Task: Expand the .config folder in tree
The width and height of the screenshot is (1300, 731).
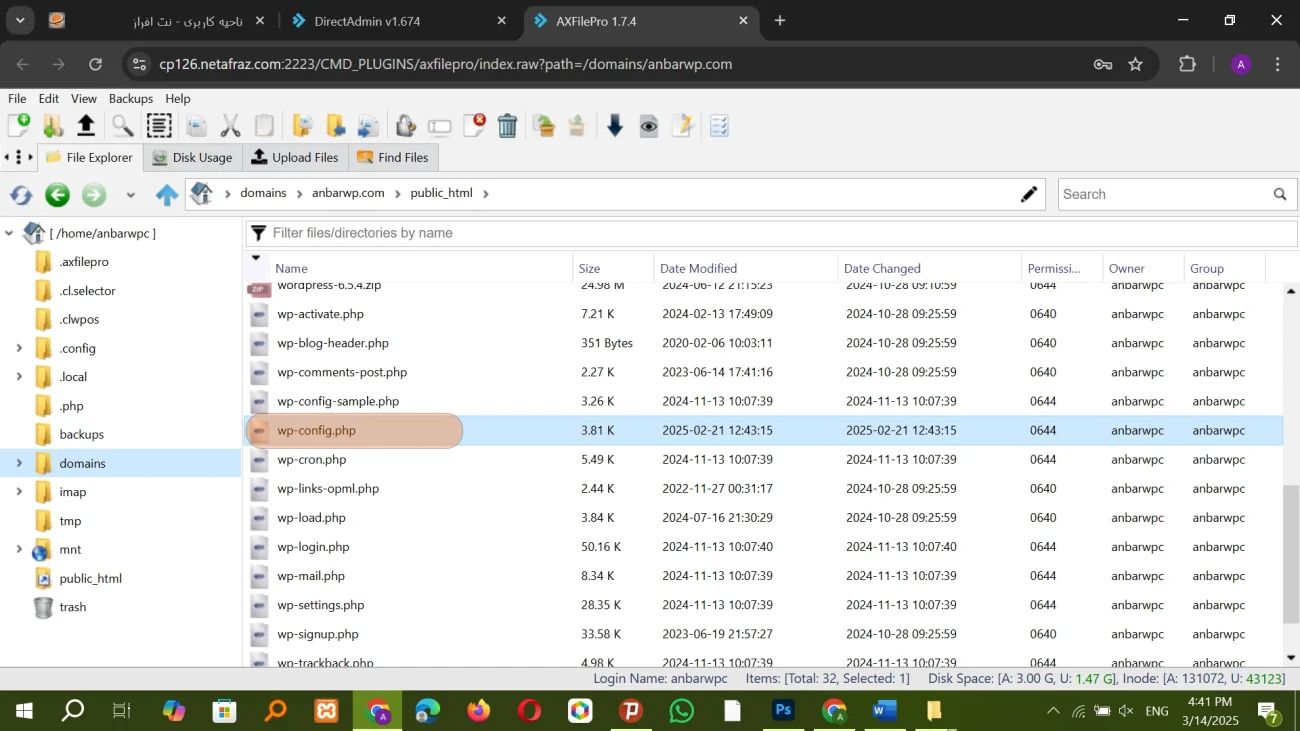Action: pyautogui.click(x=19, y=348)
